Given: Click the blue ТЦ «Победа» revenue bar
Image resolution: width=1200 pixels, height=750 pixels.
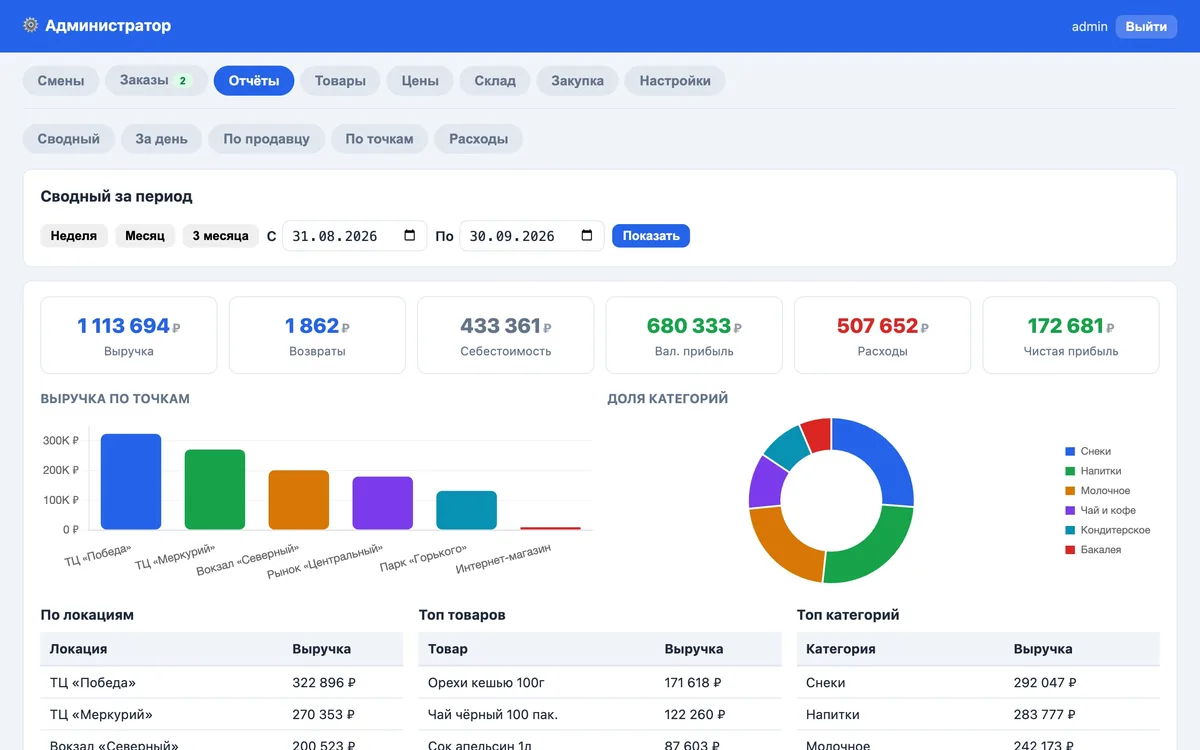Looking at the screenshot, I should pos(131,482).
